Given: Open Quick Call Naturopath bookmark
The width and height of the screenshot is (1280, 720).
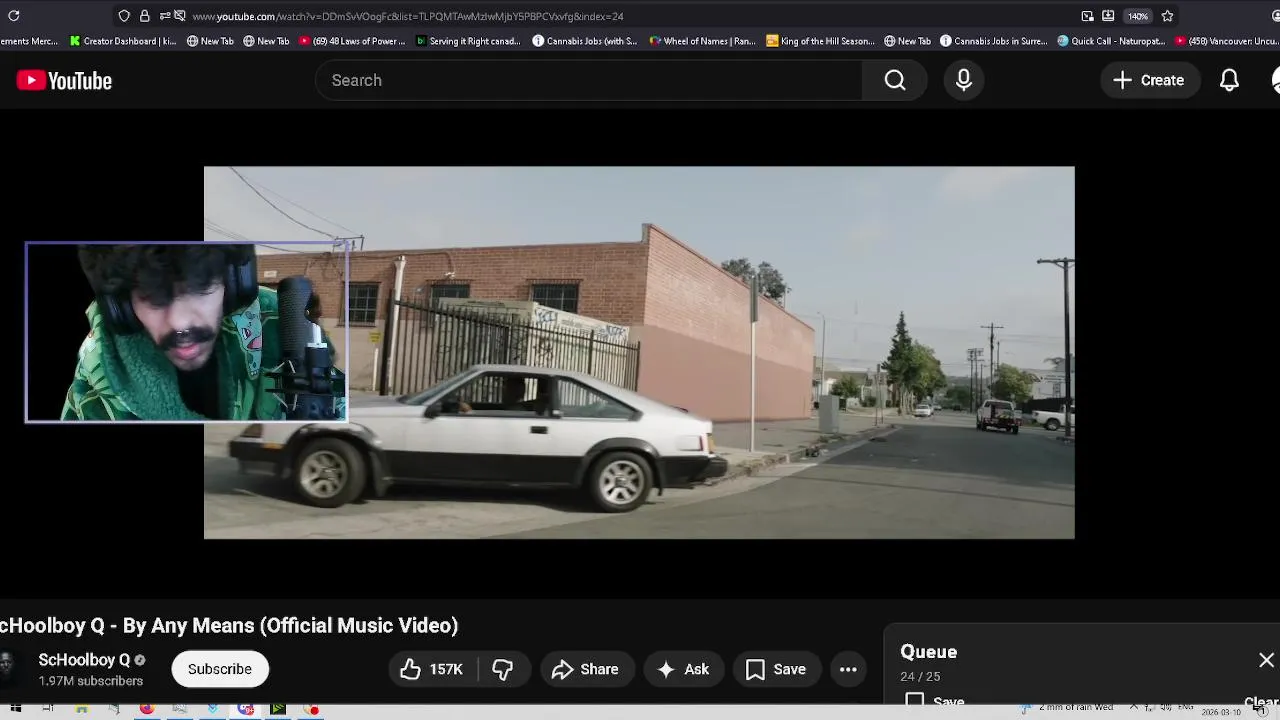Looking at the screenshot, I should click(1111, 41).
